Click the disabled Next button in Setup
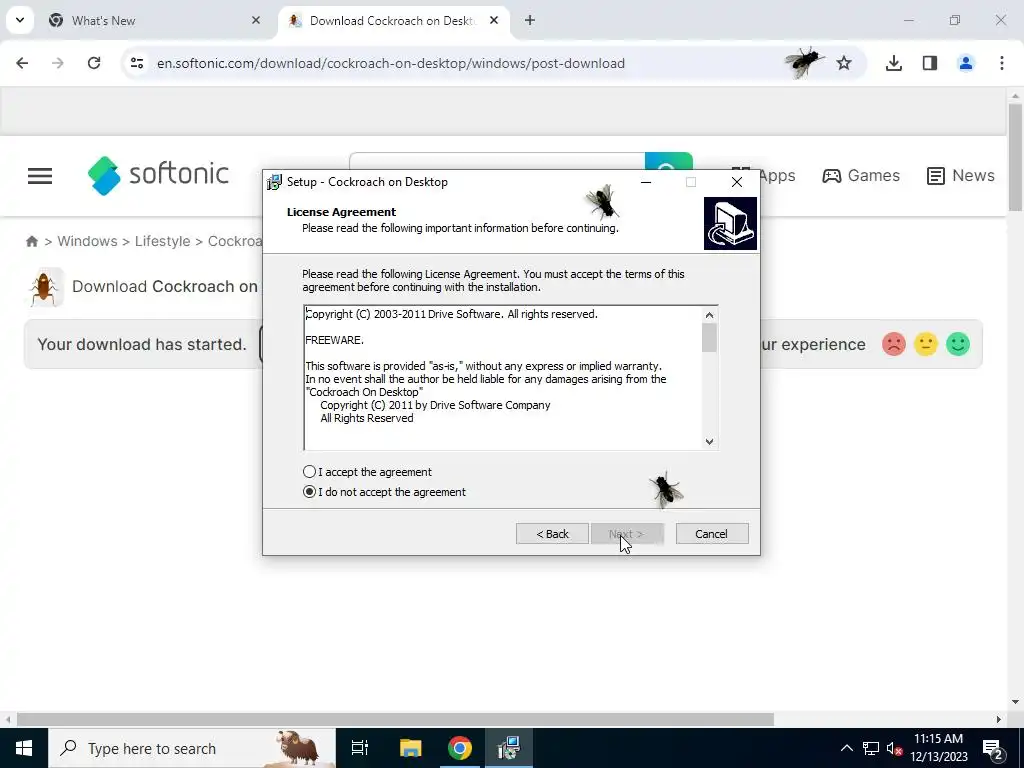Screen dimensions: 1024x768 (627, 534)
